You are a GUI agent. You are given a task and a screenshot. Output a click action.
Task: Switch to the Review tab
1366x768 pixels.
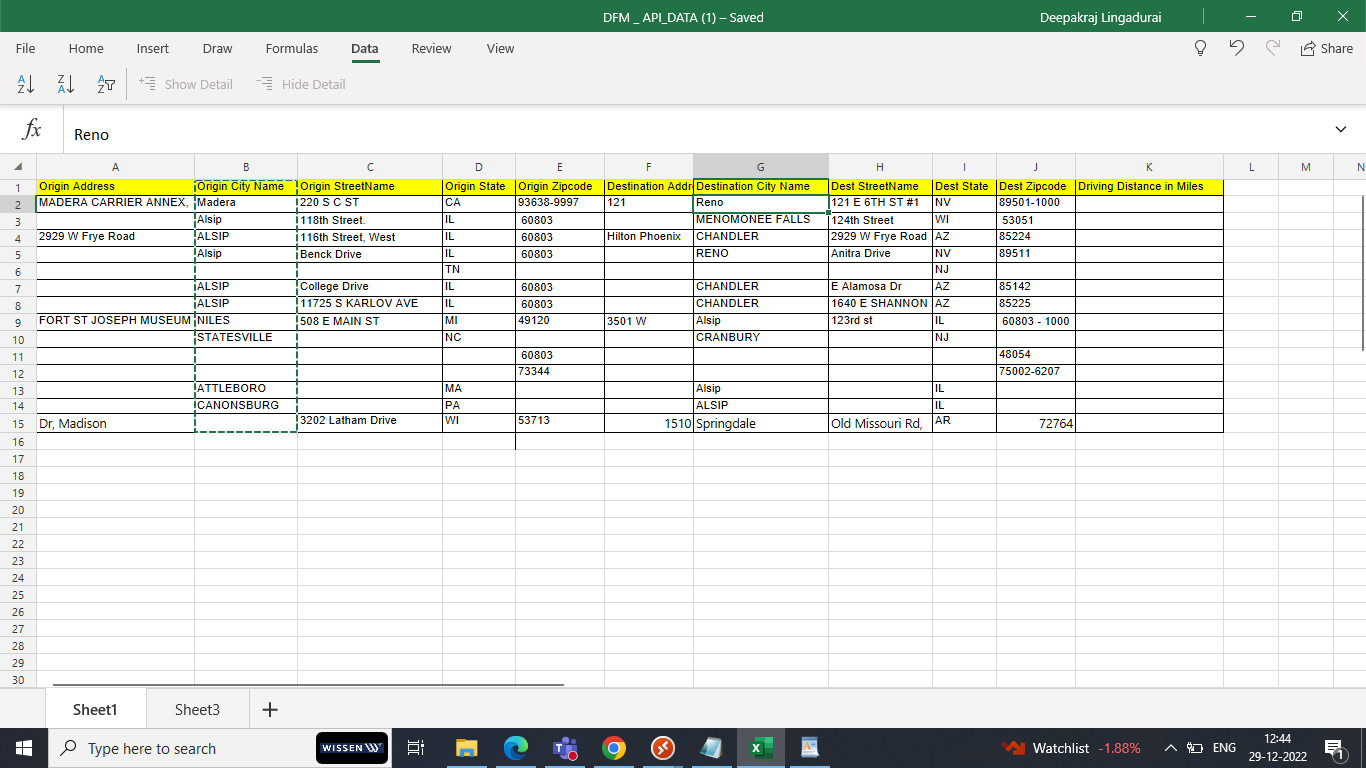(432, 48)
